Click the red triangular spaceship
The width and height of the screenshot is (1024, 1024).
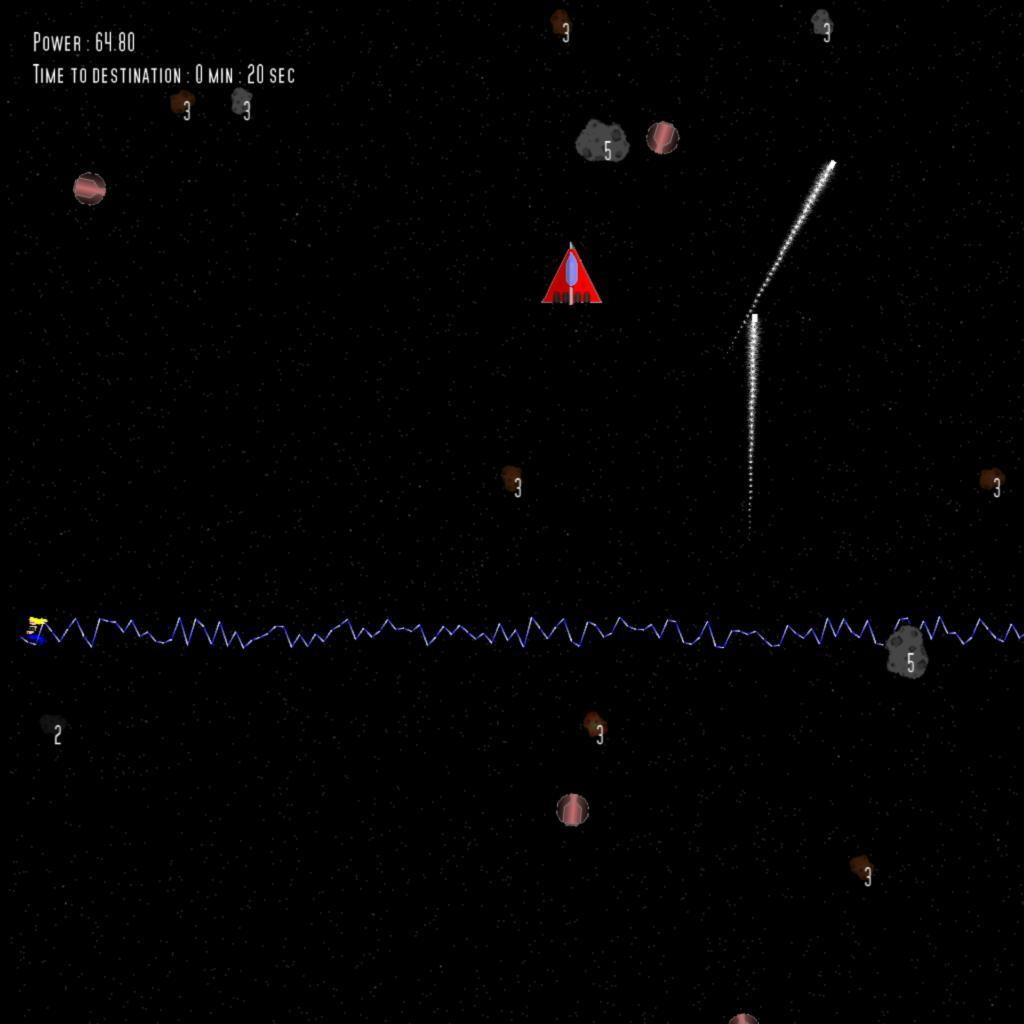point(571,274)
